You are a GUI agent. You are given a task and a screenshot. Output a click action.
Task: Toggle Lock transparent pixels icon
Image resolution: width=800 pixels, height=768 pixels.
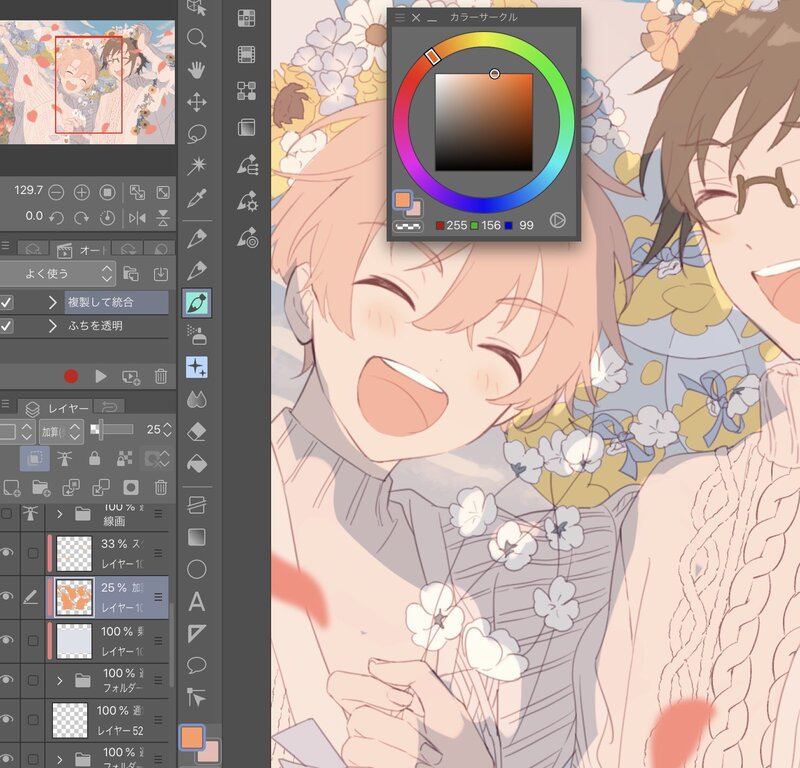(x=124, y=458)
